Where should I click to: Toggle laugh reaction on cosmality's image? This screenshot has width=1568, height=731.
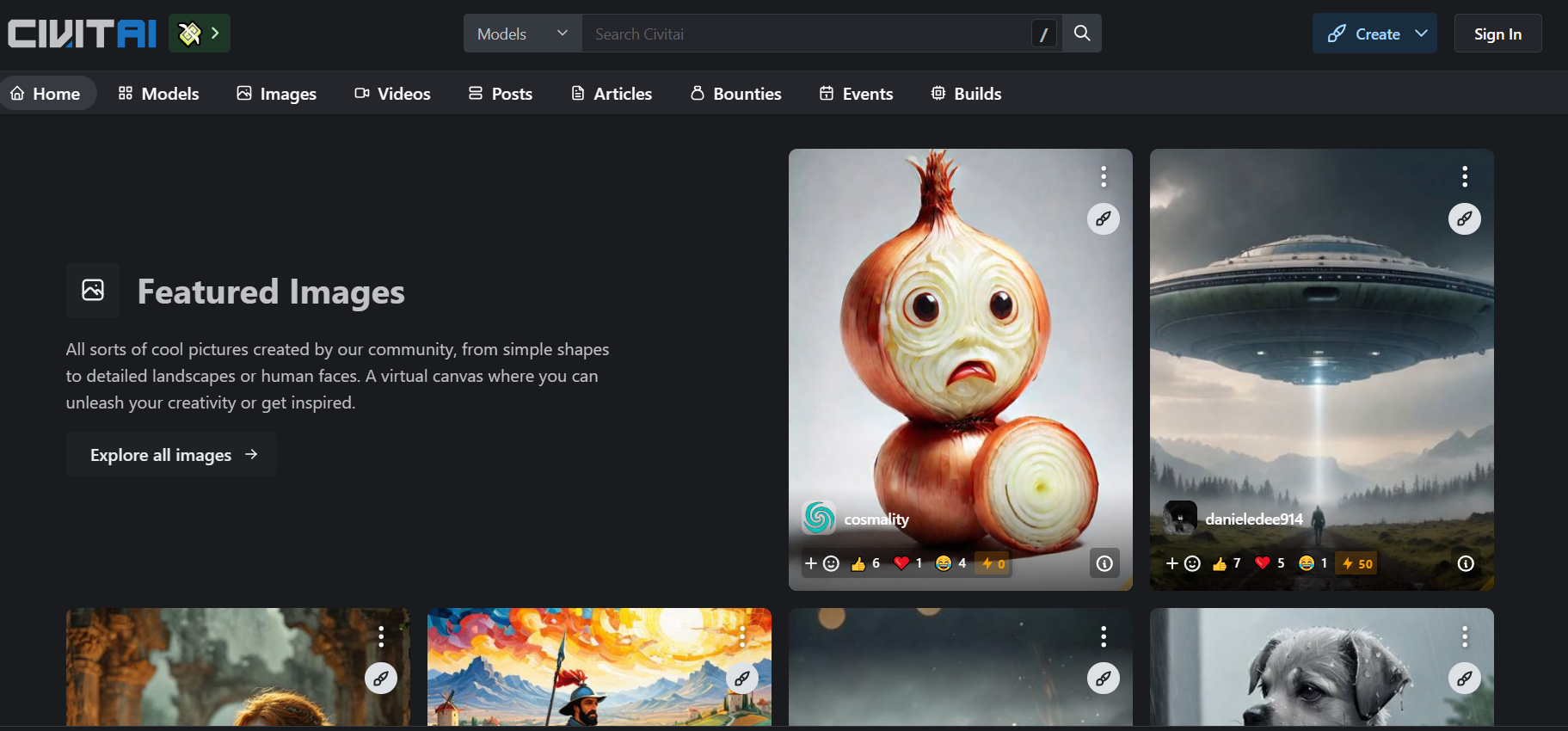951,563
